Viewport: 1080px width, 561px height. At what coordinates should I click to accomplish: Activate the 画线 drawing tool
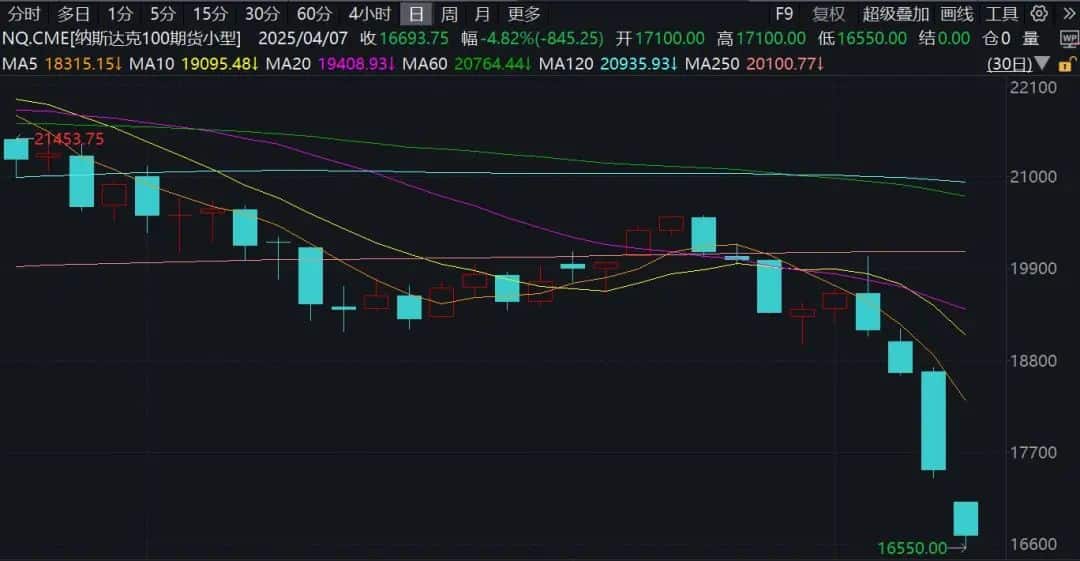957,14
